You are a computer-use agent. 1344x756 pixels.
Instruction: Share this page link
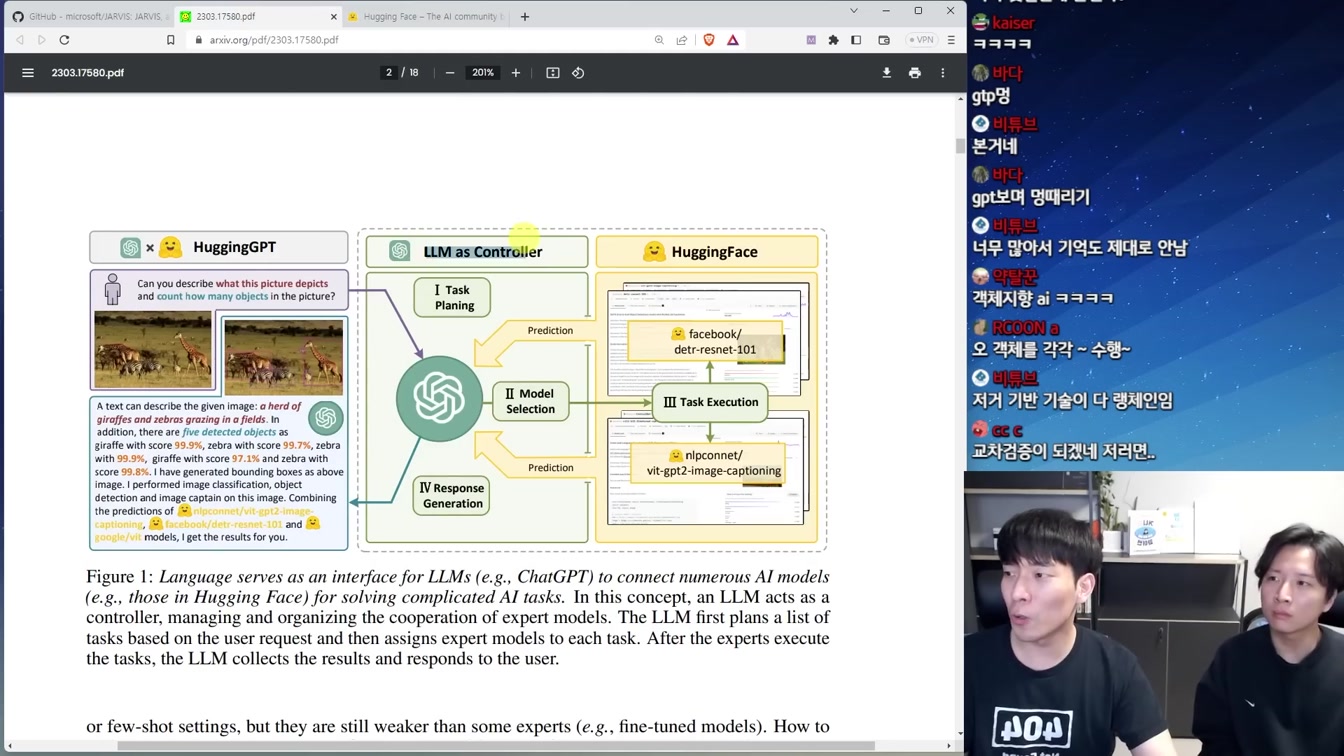[682, 40]
